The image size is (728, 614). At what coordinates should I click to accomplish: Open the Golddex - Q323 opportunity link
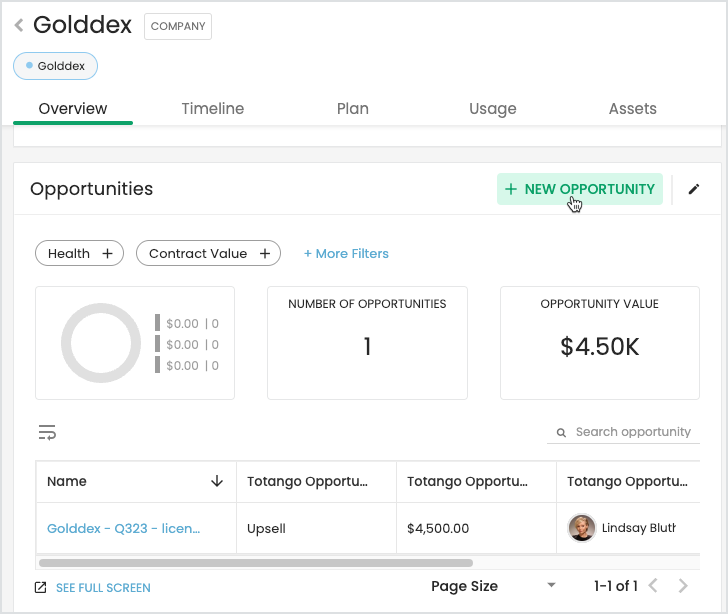[124, 528]
